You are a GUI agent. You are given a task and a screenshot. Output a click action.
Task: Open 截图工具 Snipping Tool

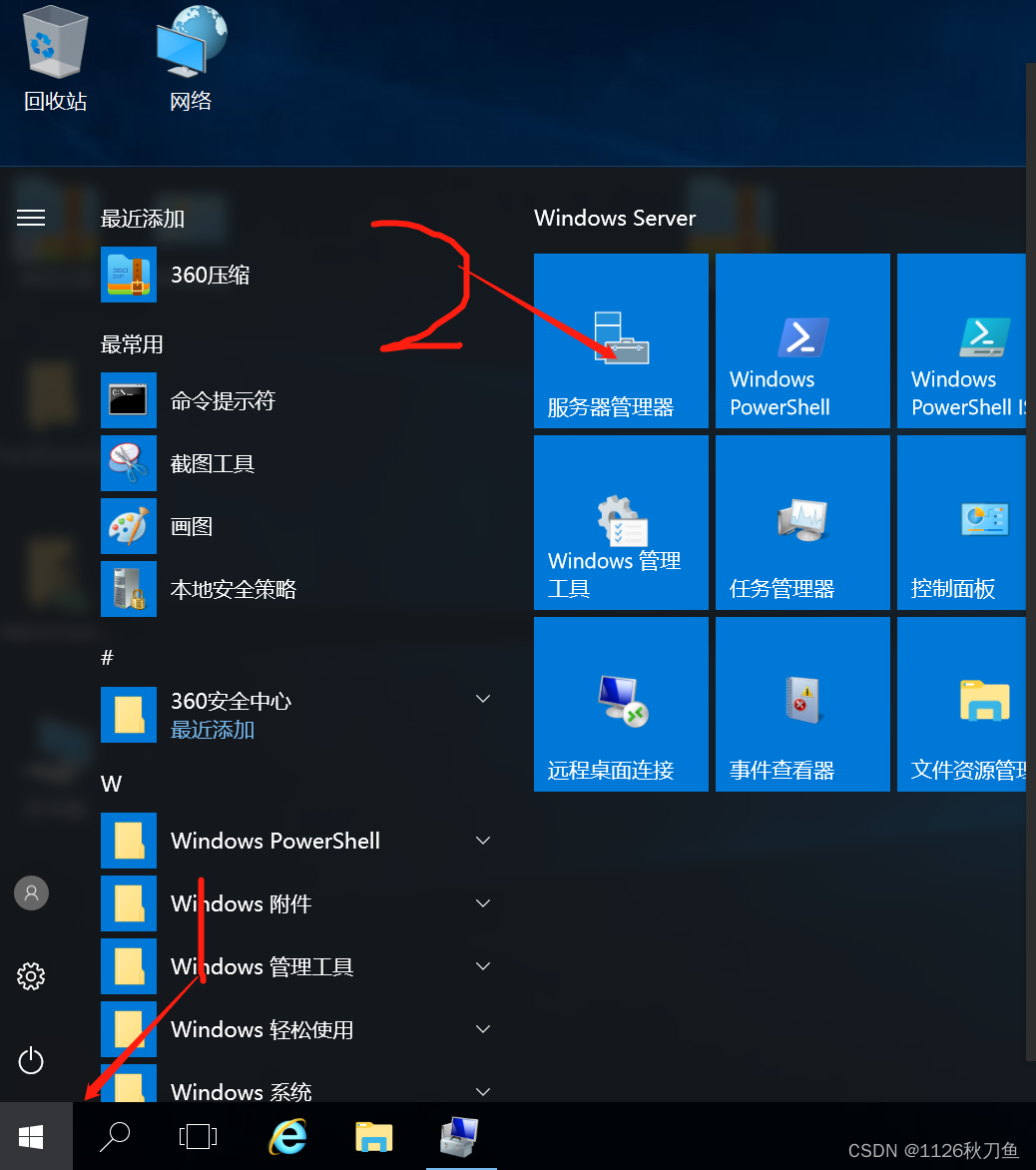coord(298,463)
